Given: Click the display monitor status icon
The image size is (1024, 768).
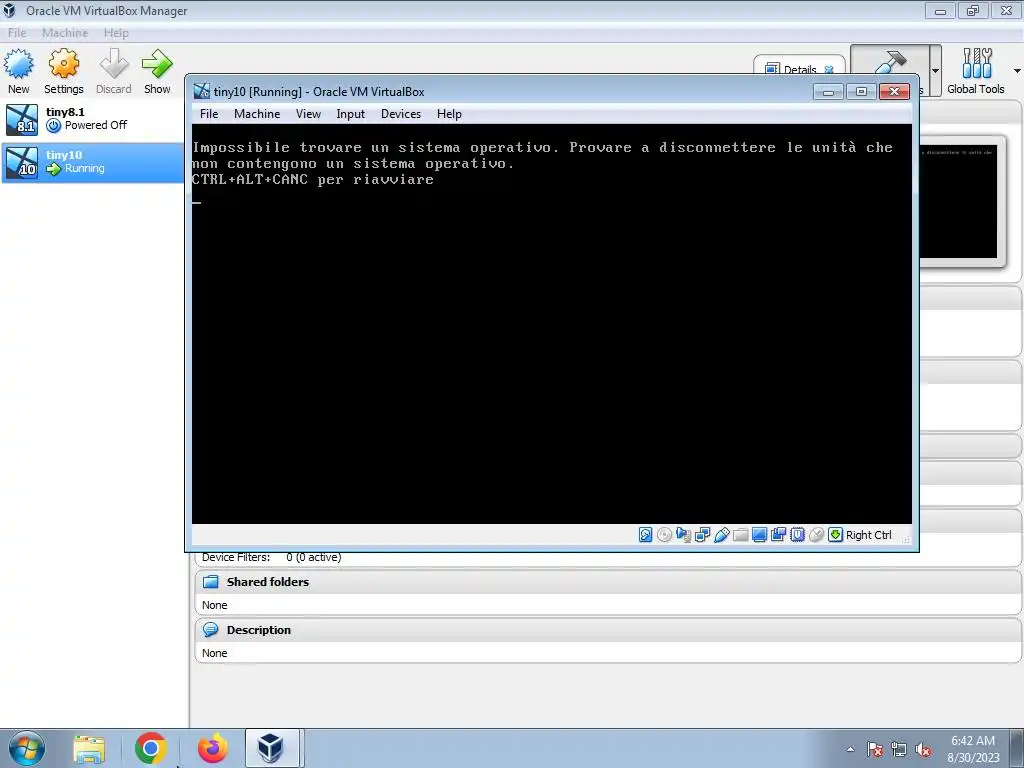Looking at the screenshot, I should coord(759,535).
